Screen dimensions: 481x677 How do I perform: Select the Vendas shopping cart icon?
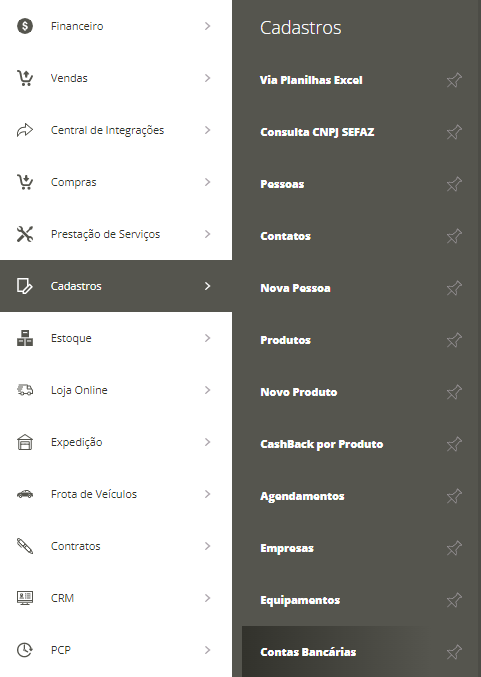pyautogui.click(x=25, y=78)
